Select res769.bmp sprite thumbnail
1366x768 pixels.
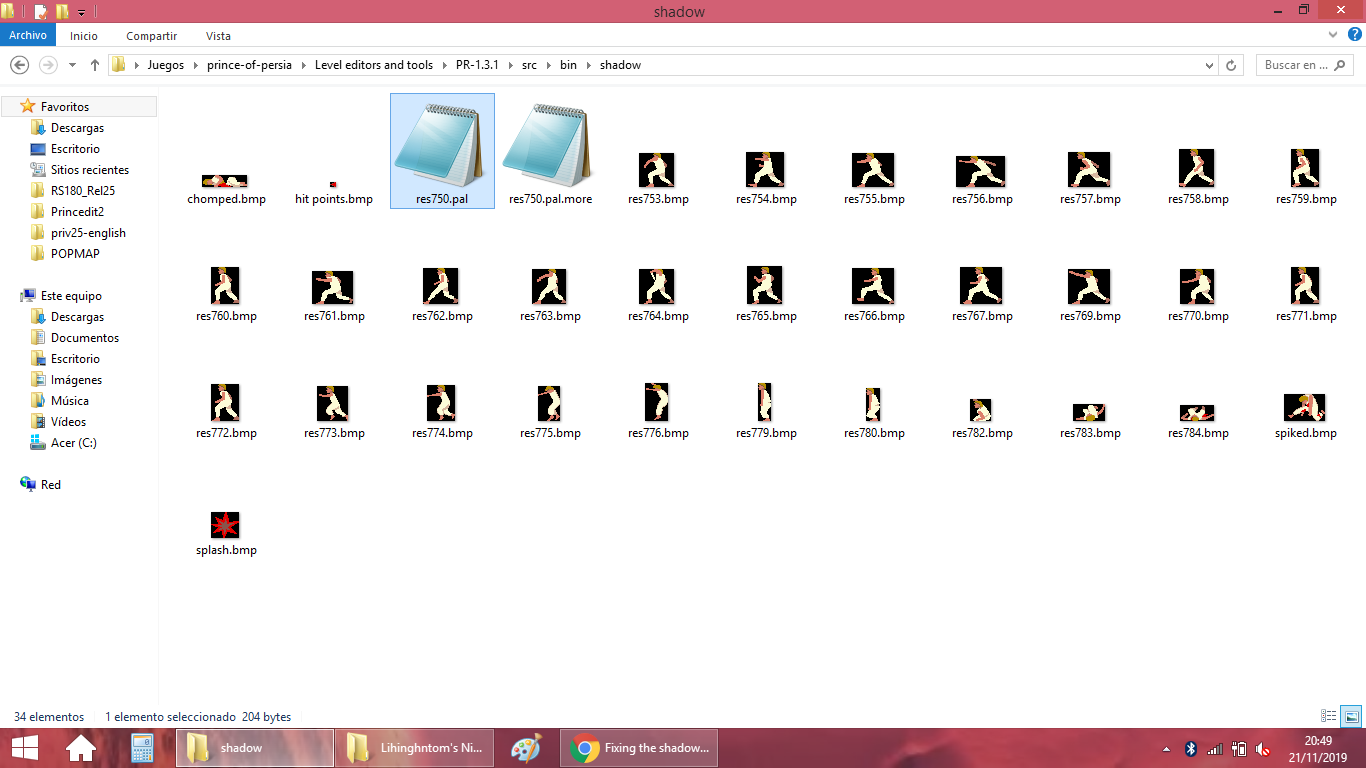pos(1089,287)
